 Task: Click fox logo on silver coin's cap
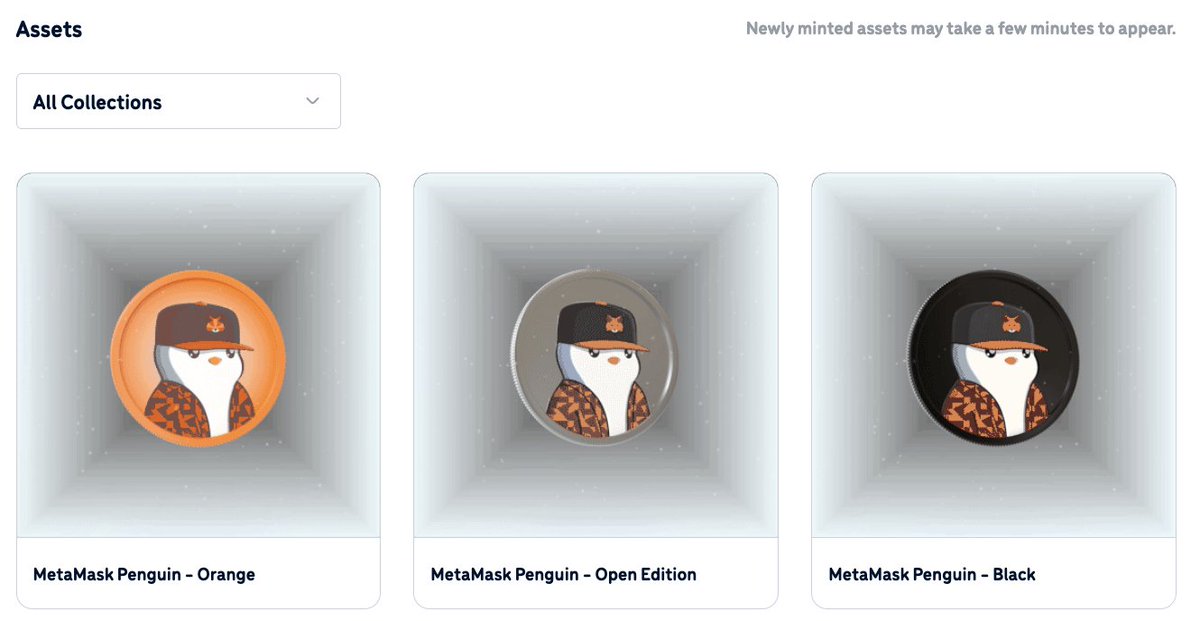click(x=613, y=322)
